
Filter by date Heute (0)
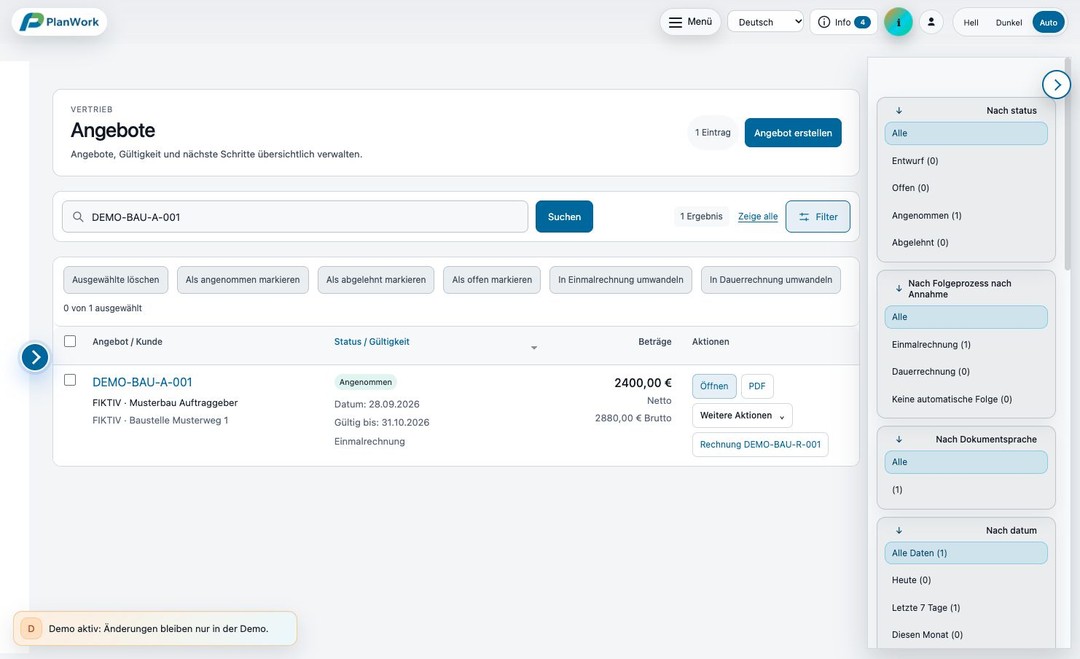point(966,580)
